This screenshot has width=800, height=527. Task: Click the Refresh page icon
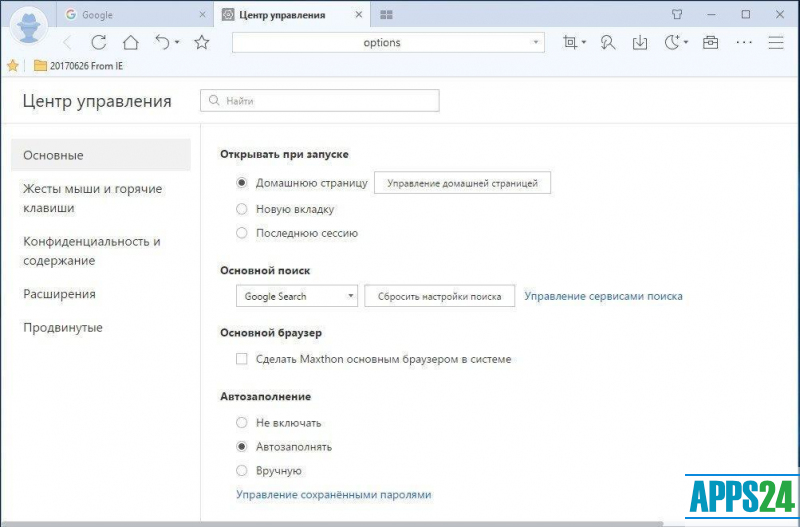[98, 42]
